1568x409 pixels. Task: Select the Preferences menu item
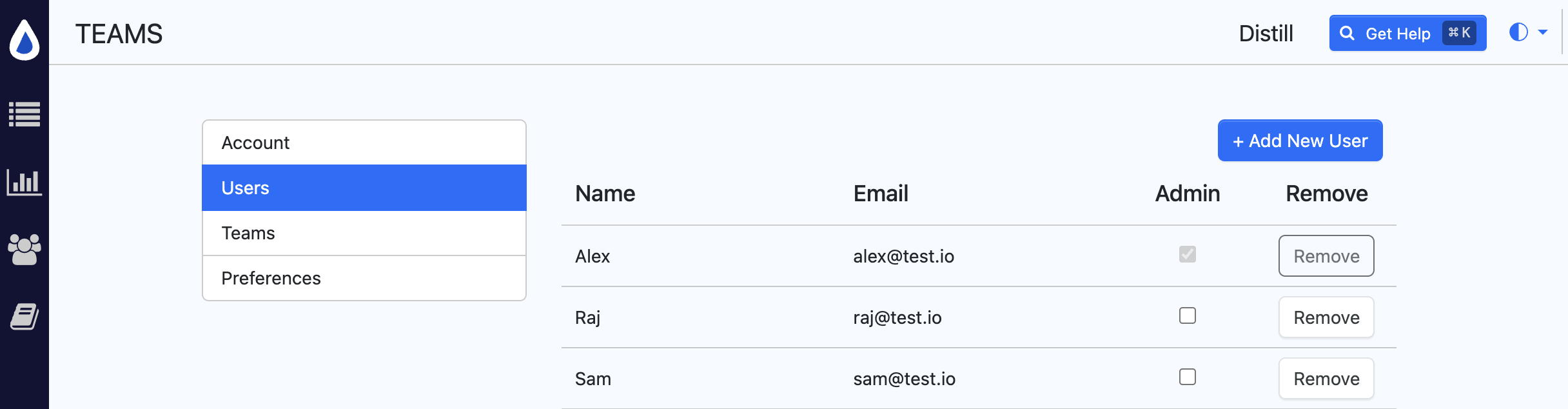click(x=364, y=278)
